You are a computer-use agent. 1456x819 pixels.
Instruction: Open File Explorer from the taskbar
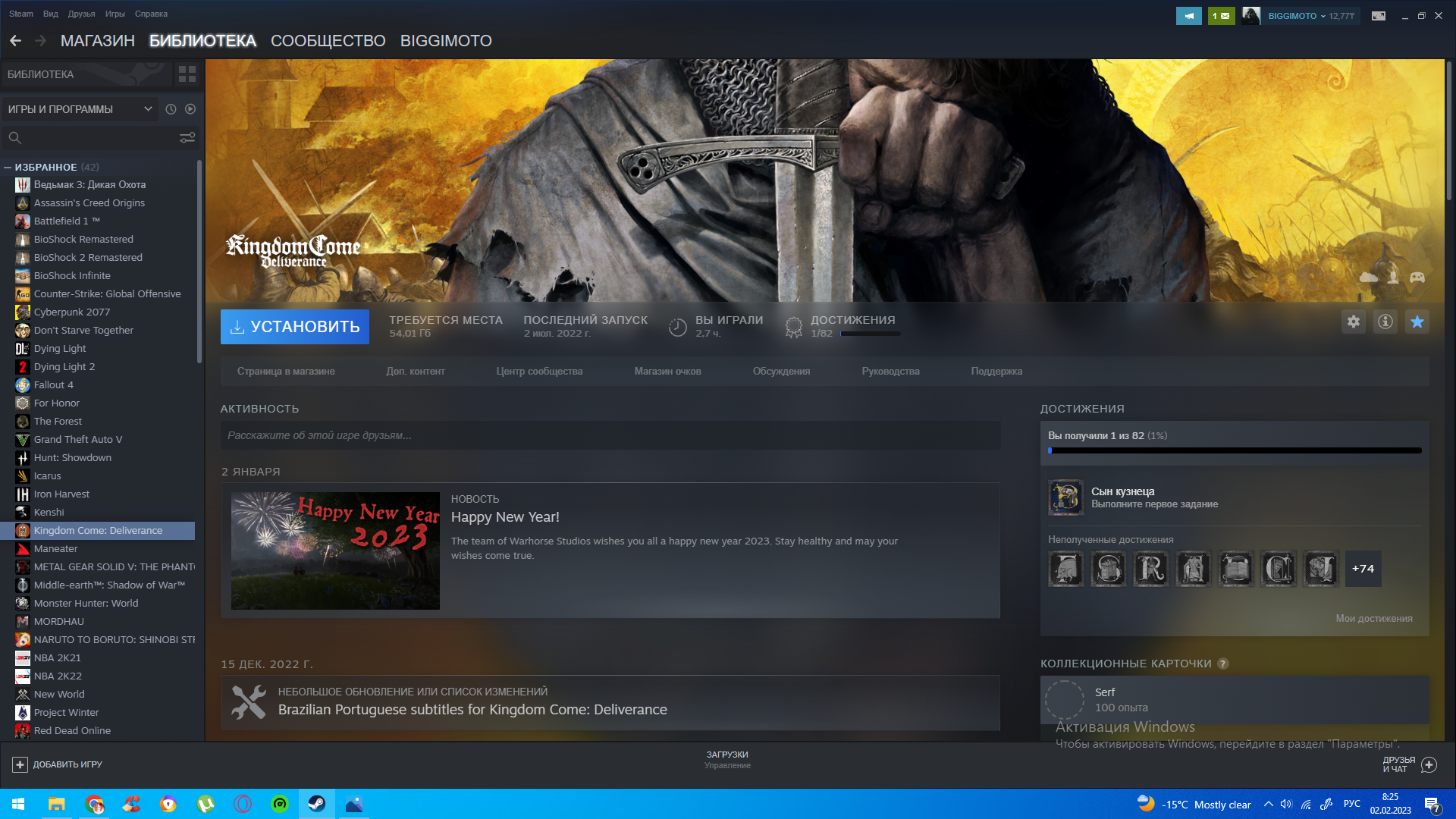pyautogui.click(x=57, y=804)
